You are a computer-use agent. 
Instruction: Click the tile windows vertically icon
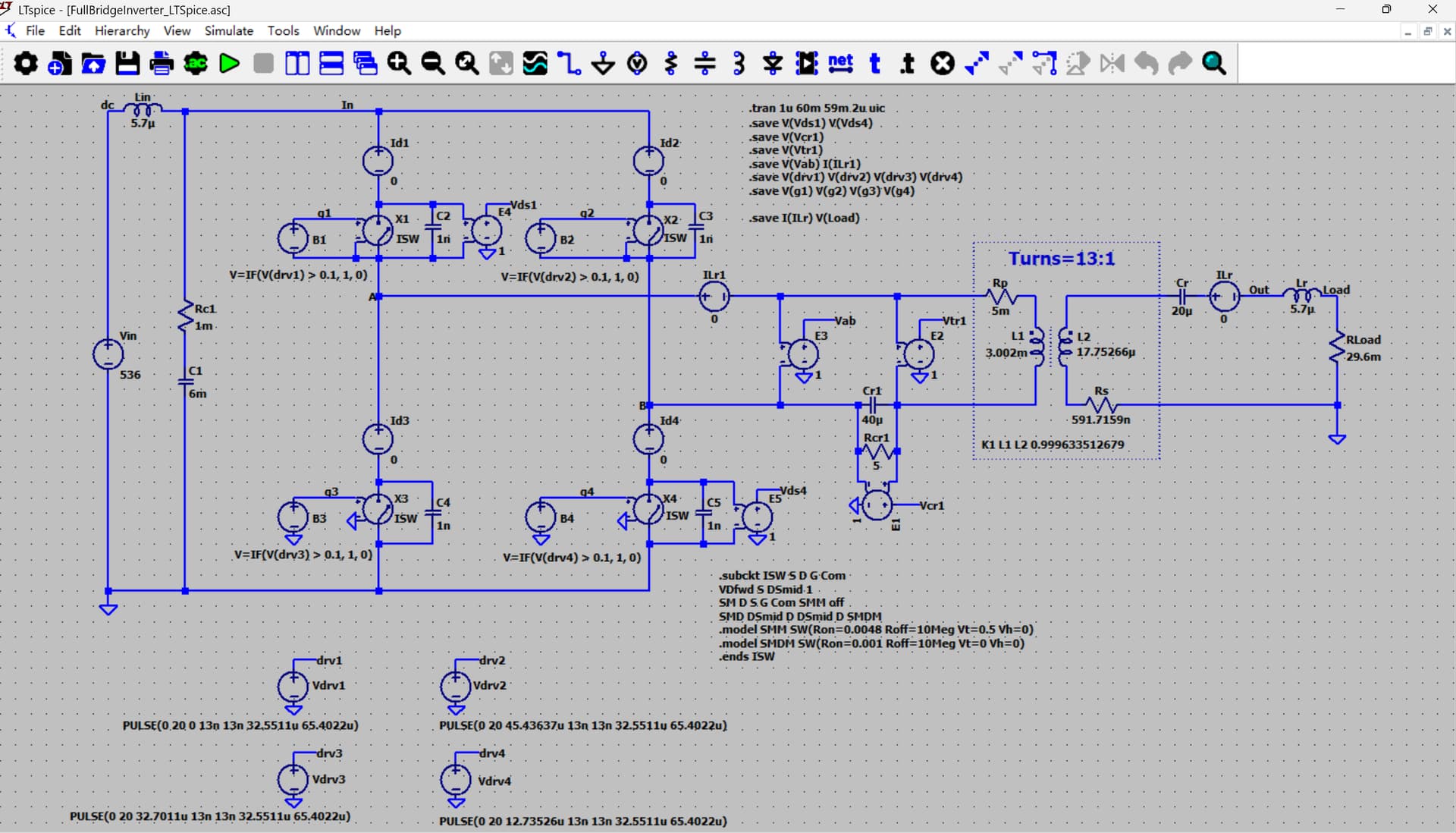(297, 64)
